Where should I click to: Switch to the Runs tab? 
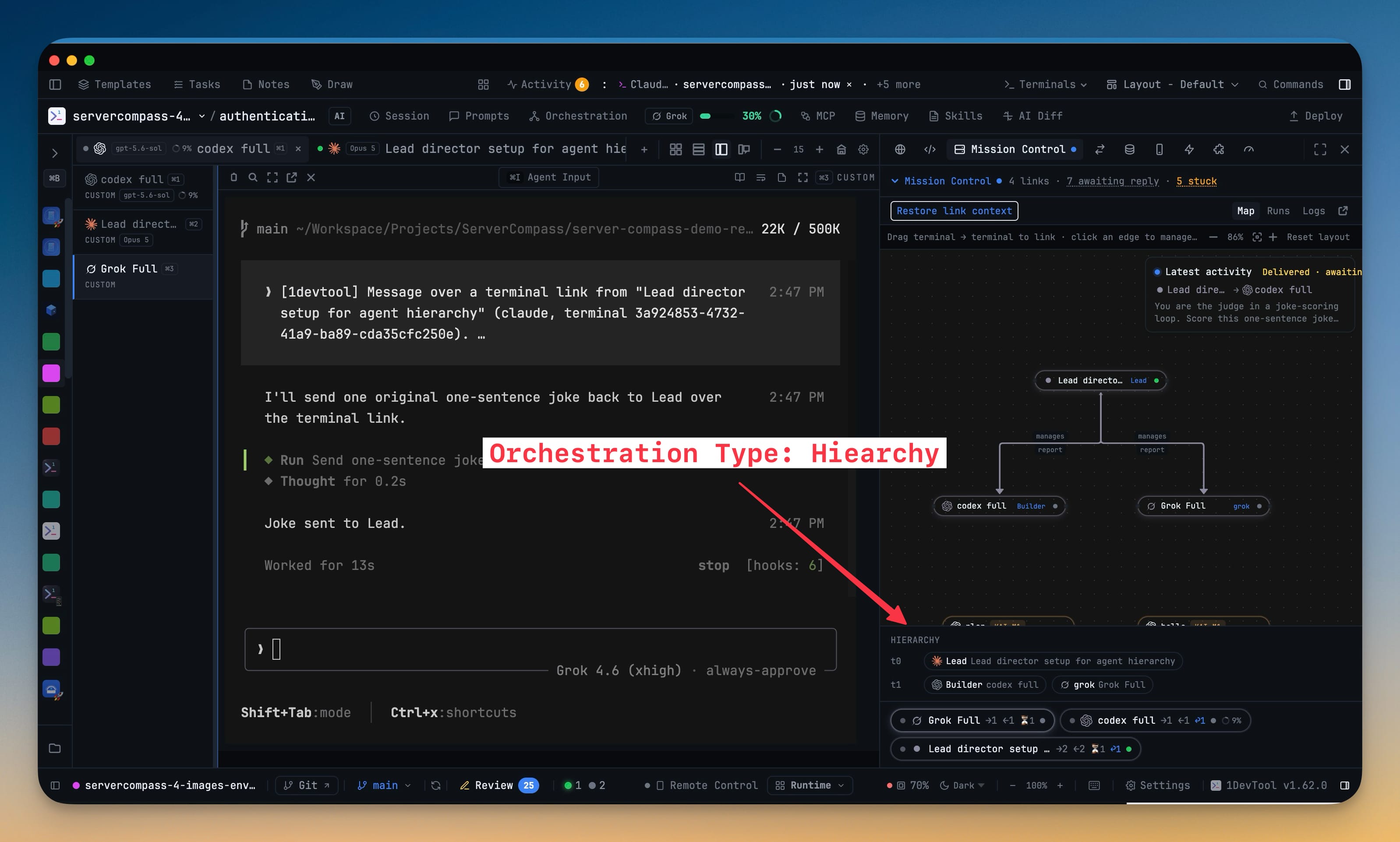click(1278, 211)
